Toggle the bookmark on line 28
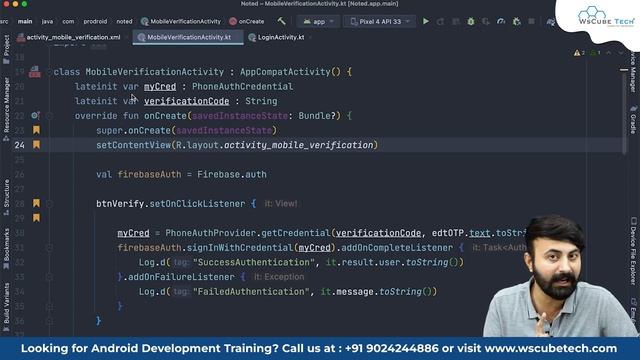Screen dimensions: 640x360 (36, 203)
